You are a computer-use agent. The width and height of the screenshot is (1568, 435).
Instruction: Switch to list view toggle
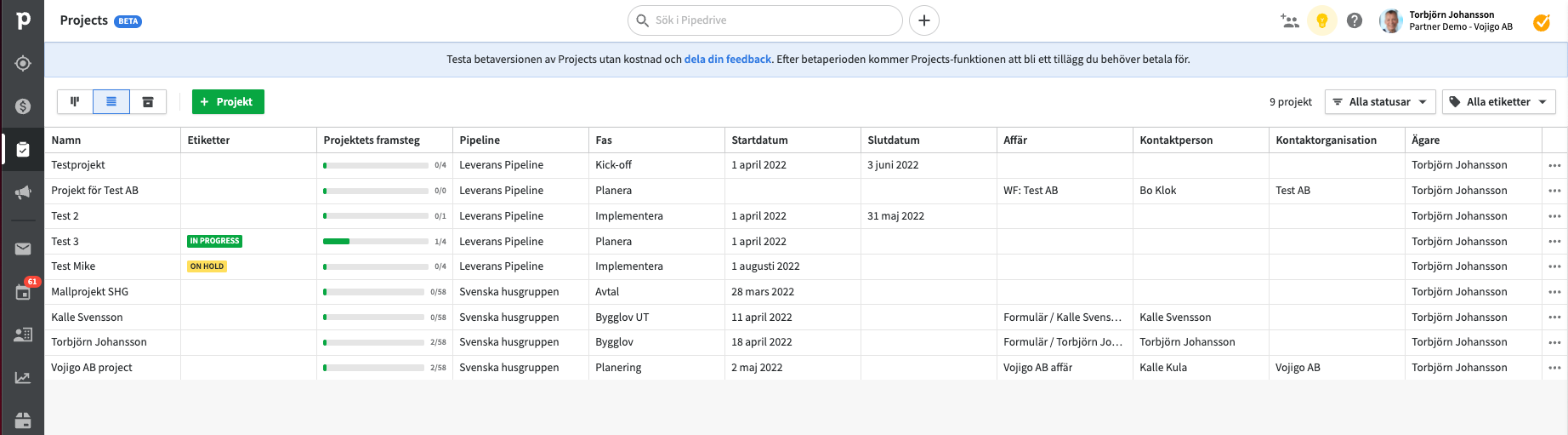(x=111, y=102)
